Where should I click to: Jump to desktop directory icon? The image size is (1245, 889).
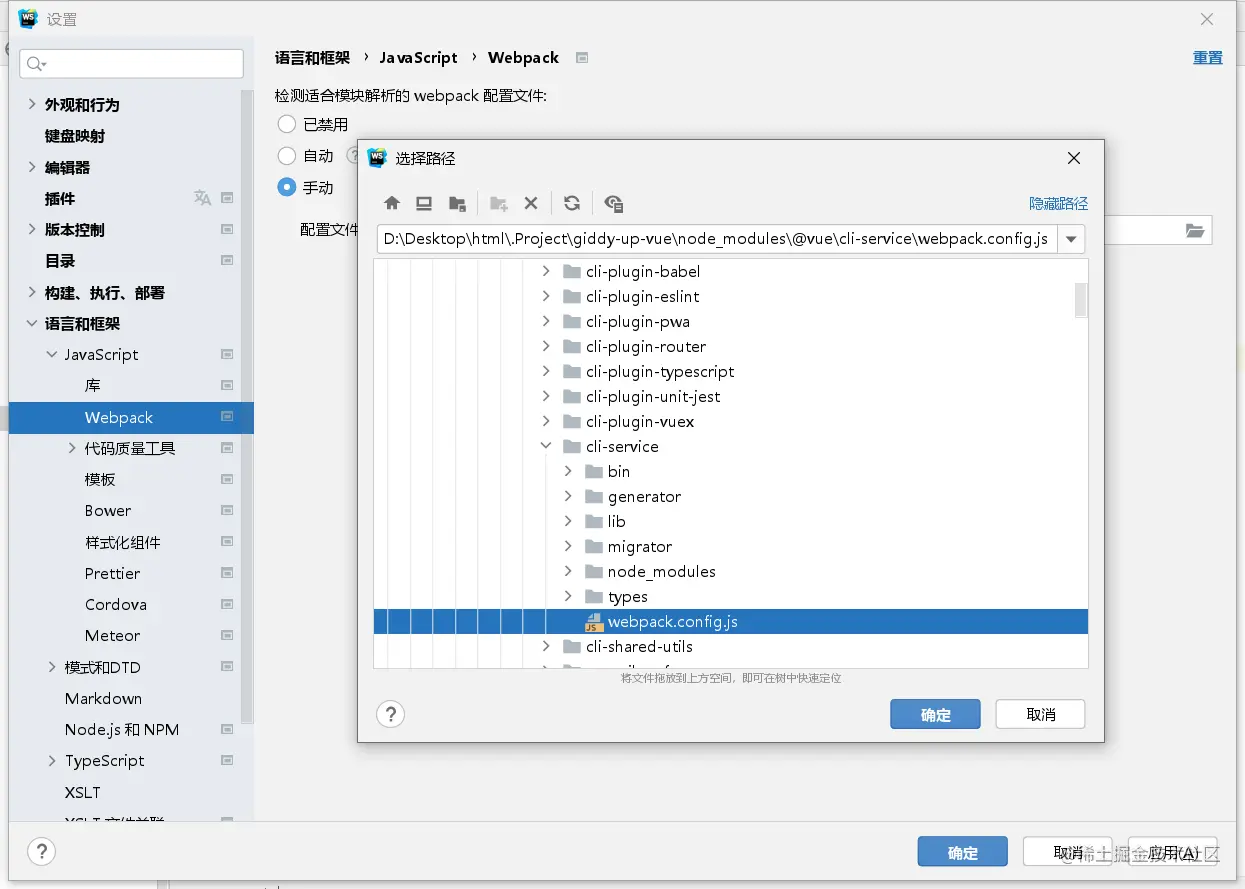pyautogui.click(x=424, y=203)
